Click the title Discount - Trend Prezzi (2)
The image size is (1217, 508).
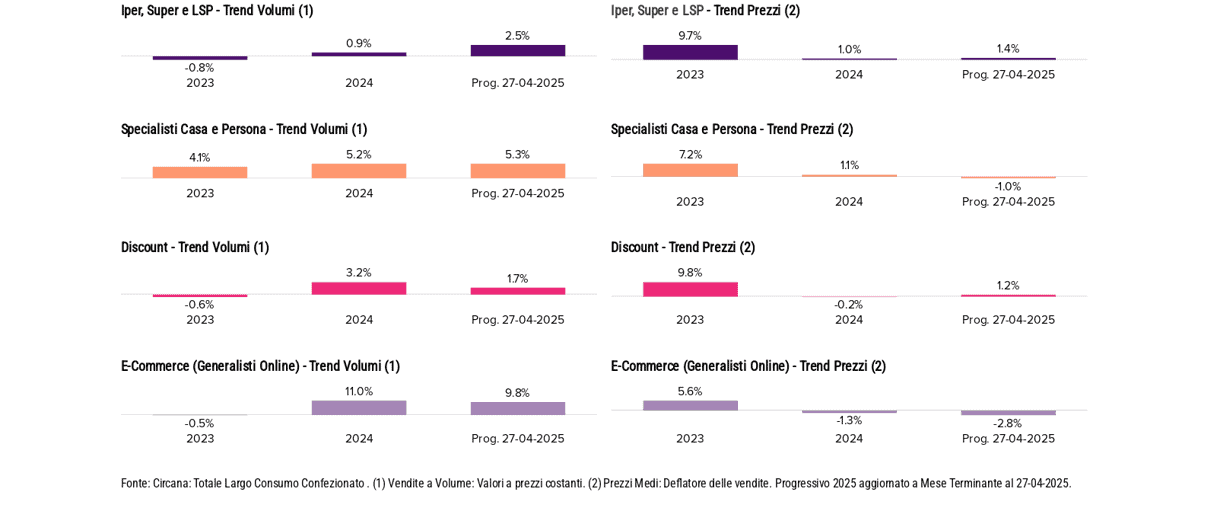[683, 247]
